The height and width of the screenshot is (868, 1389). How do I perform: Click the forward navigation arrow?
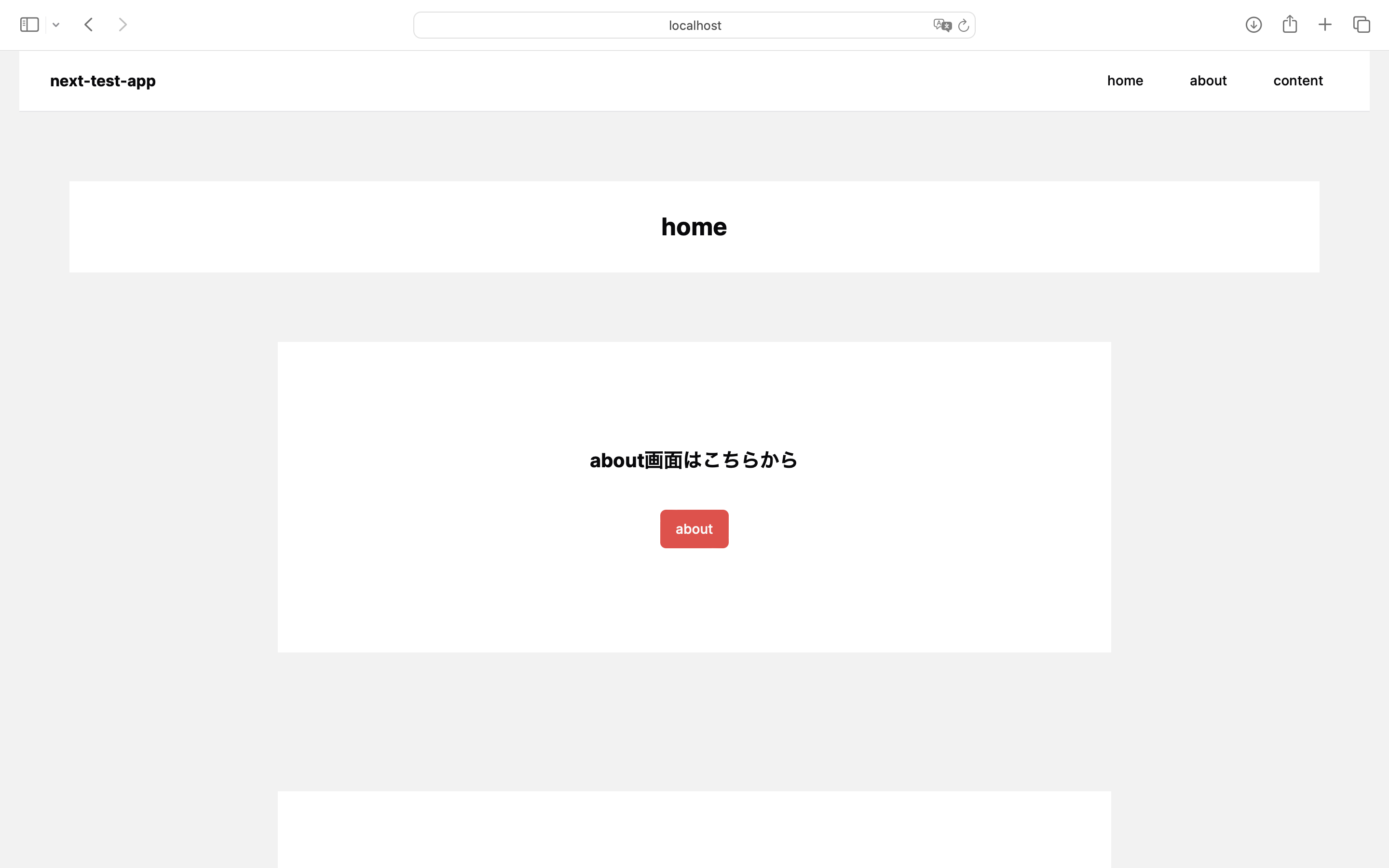(123, 24)
